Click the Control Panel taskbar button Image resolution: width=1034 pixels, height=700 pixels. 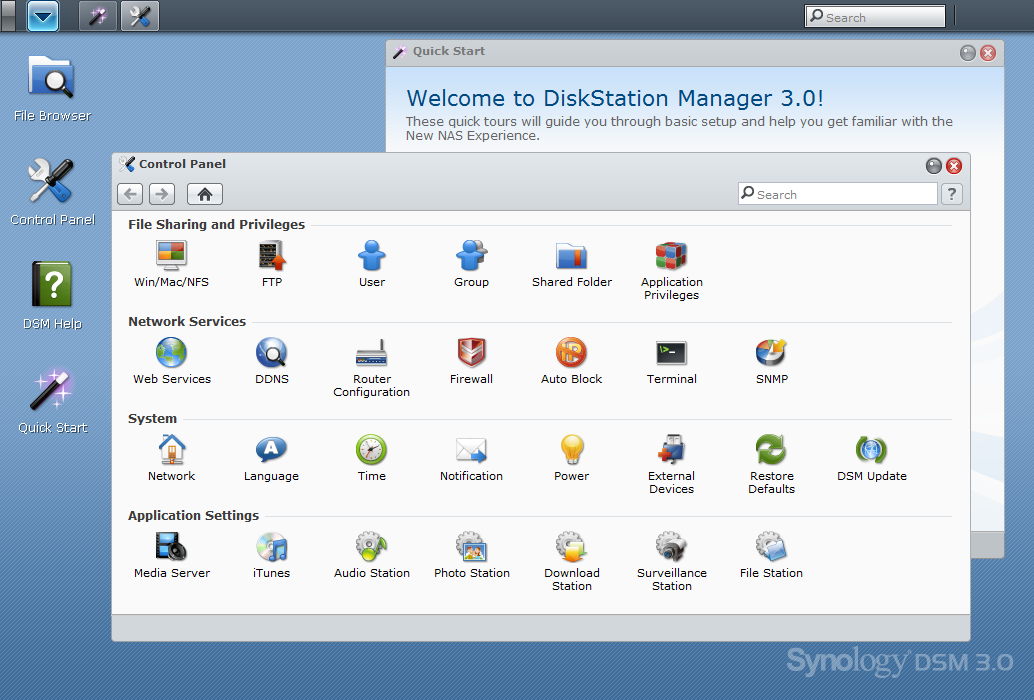click(x=140, y=16)
